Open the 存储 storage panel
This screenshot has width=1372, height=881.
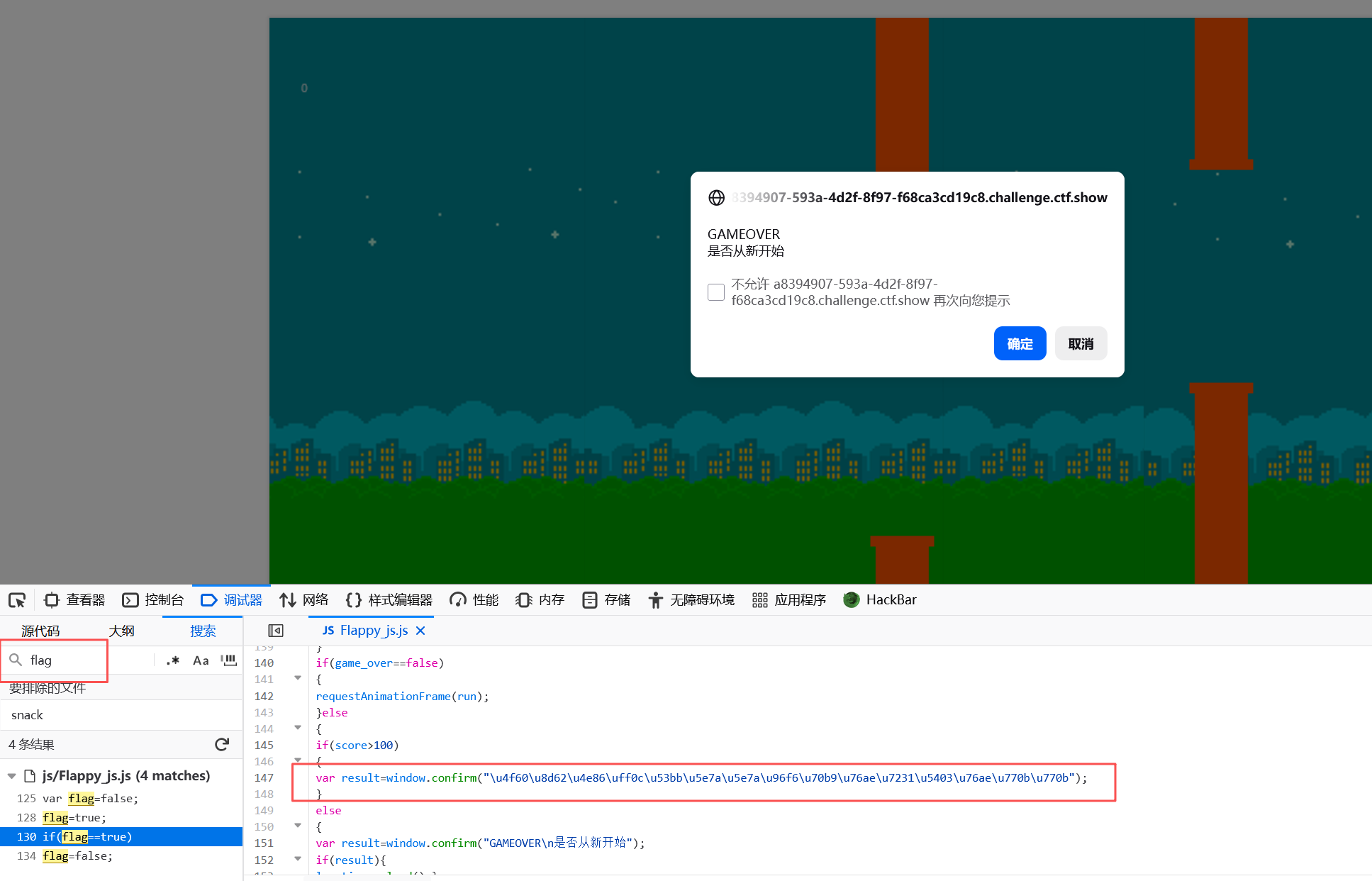click(x=606, y=600)
